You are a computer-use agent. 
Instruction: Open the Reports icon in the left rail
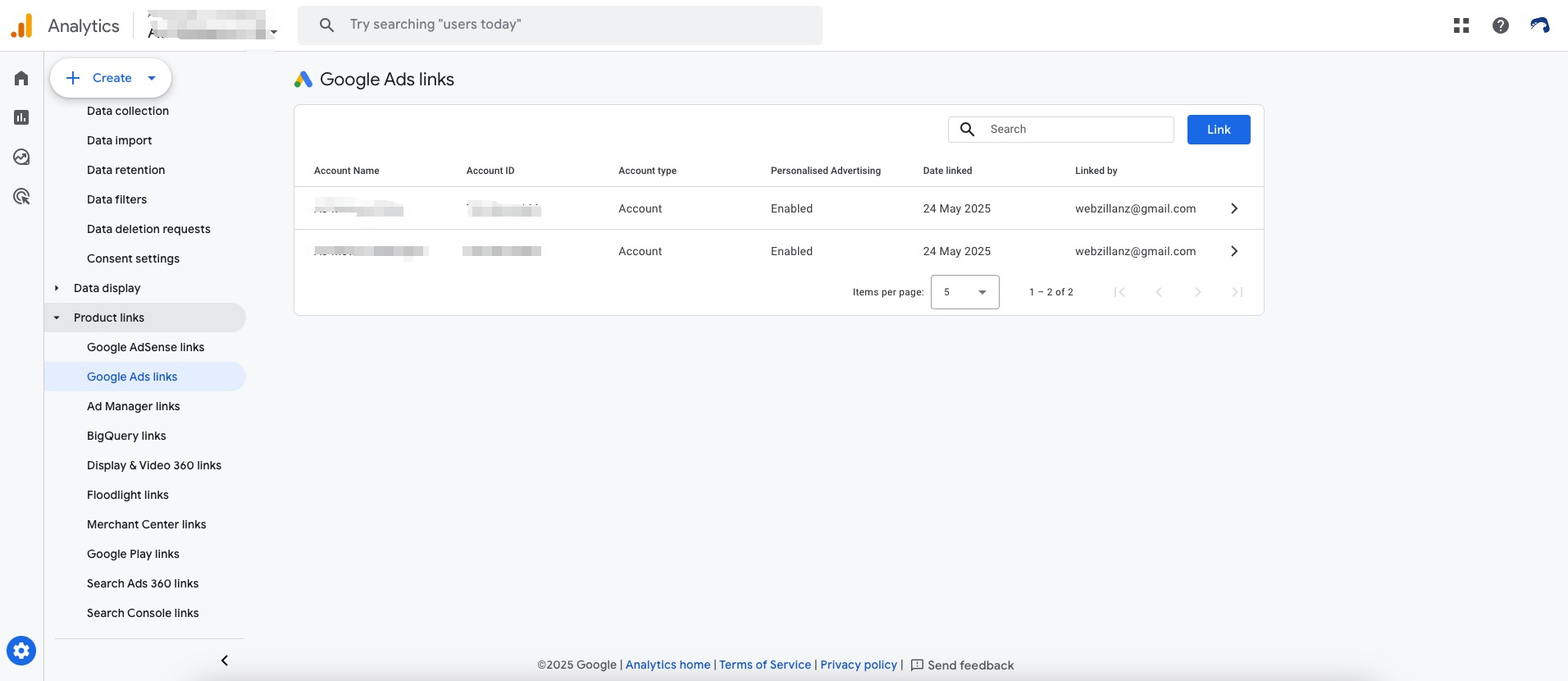pyautogui.click(x=21, y=117)
